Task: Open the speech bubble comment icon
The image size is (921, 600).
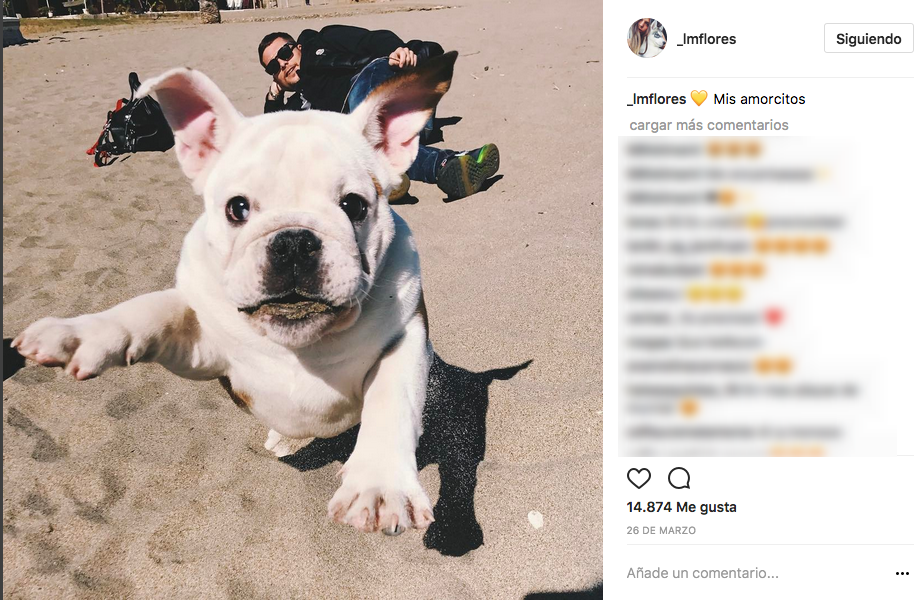Action: click(679, 478)
